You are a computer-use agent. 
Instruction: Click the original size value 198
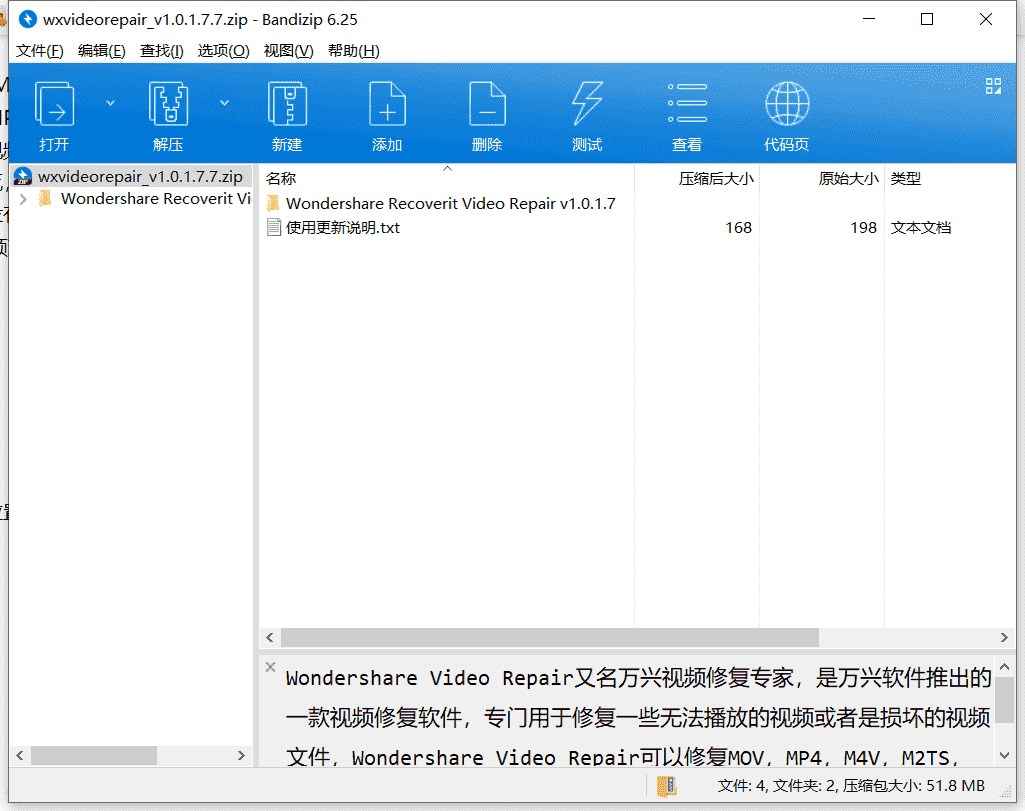click(x=863, y=227)
